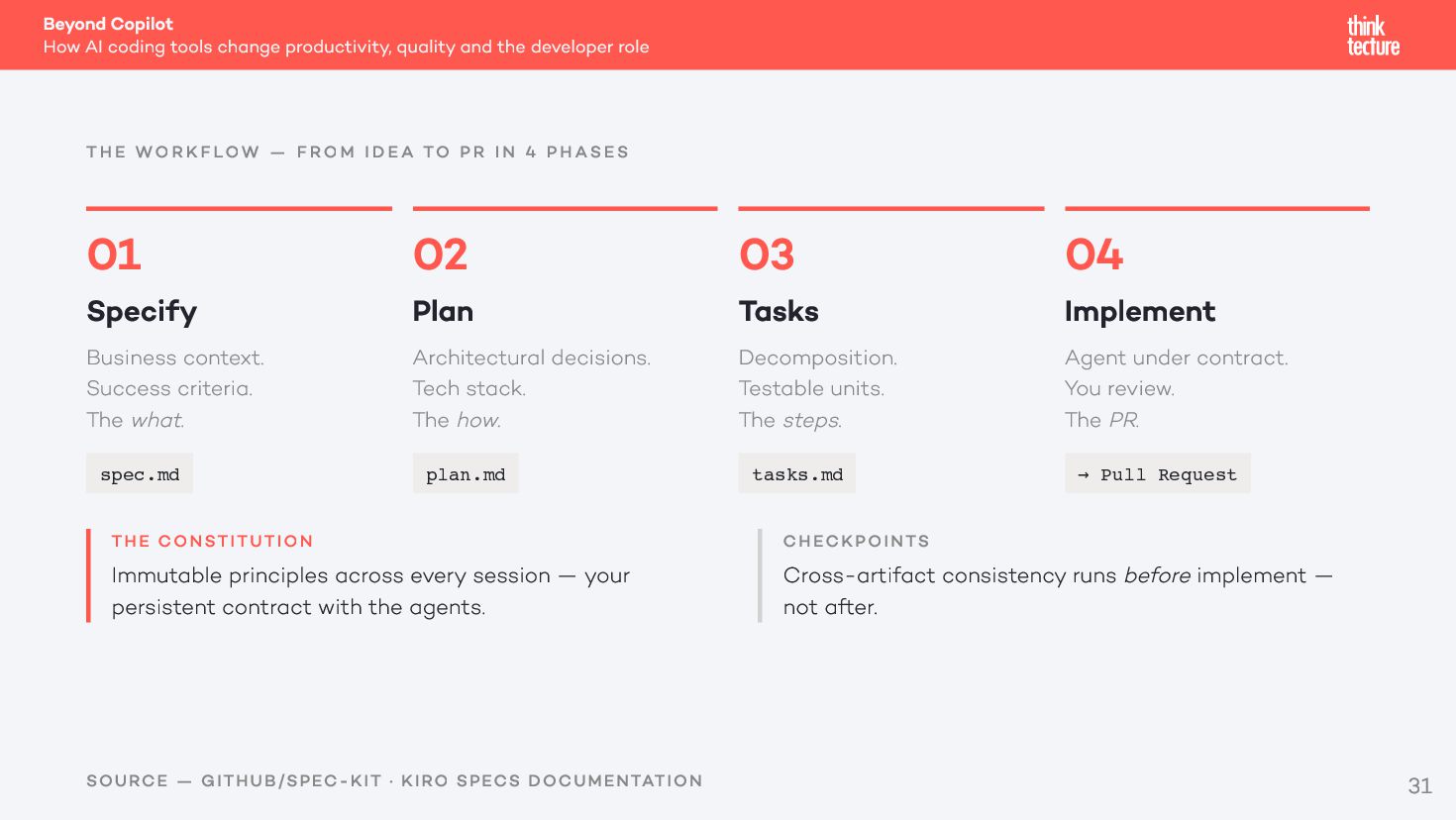Select the Tasks heading
Image resolution: width=1456 pixels, height=820 pixels.
(x=779, y=311)
